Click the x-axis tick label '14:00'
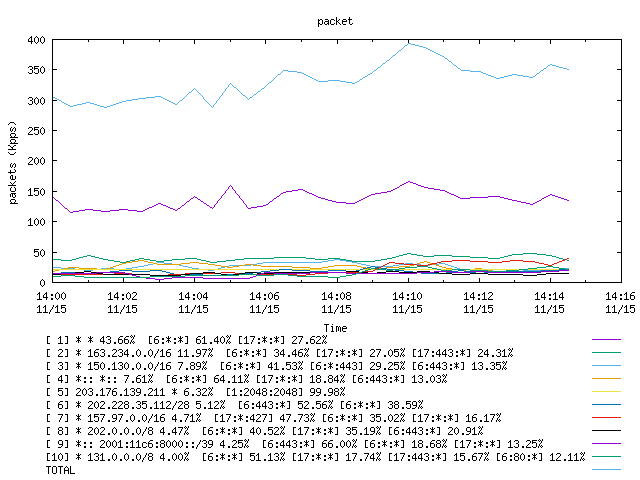Screen dimensions: 640x480 pos(51,296)
